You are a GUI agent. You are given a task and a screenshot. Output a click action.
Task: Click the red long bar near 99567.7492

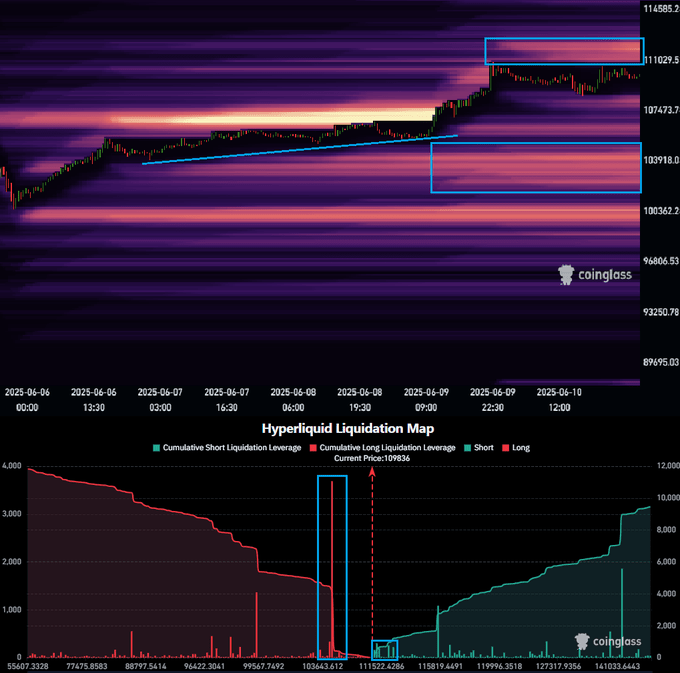256,624
